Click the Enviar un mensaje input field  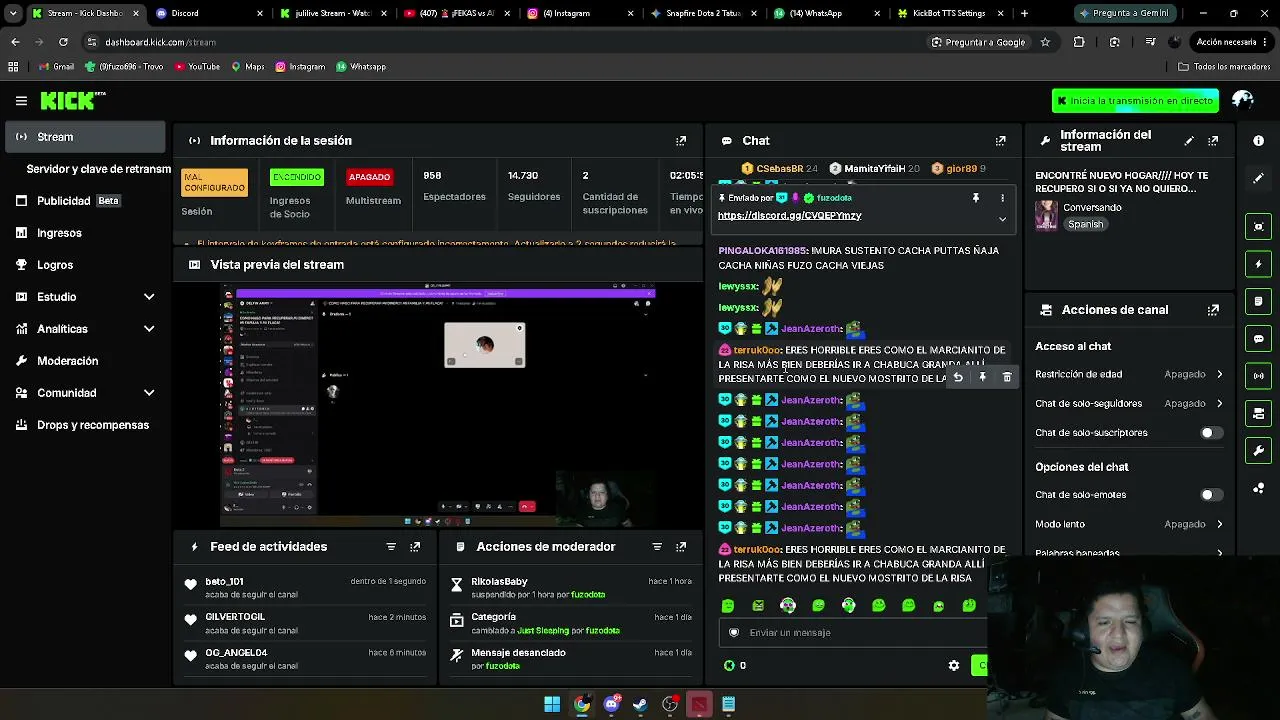(853, 633)
